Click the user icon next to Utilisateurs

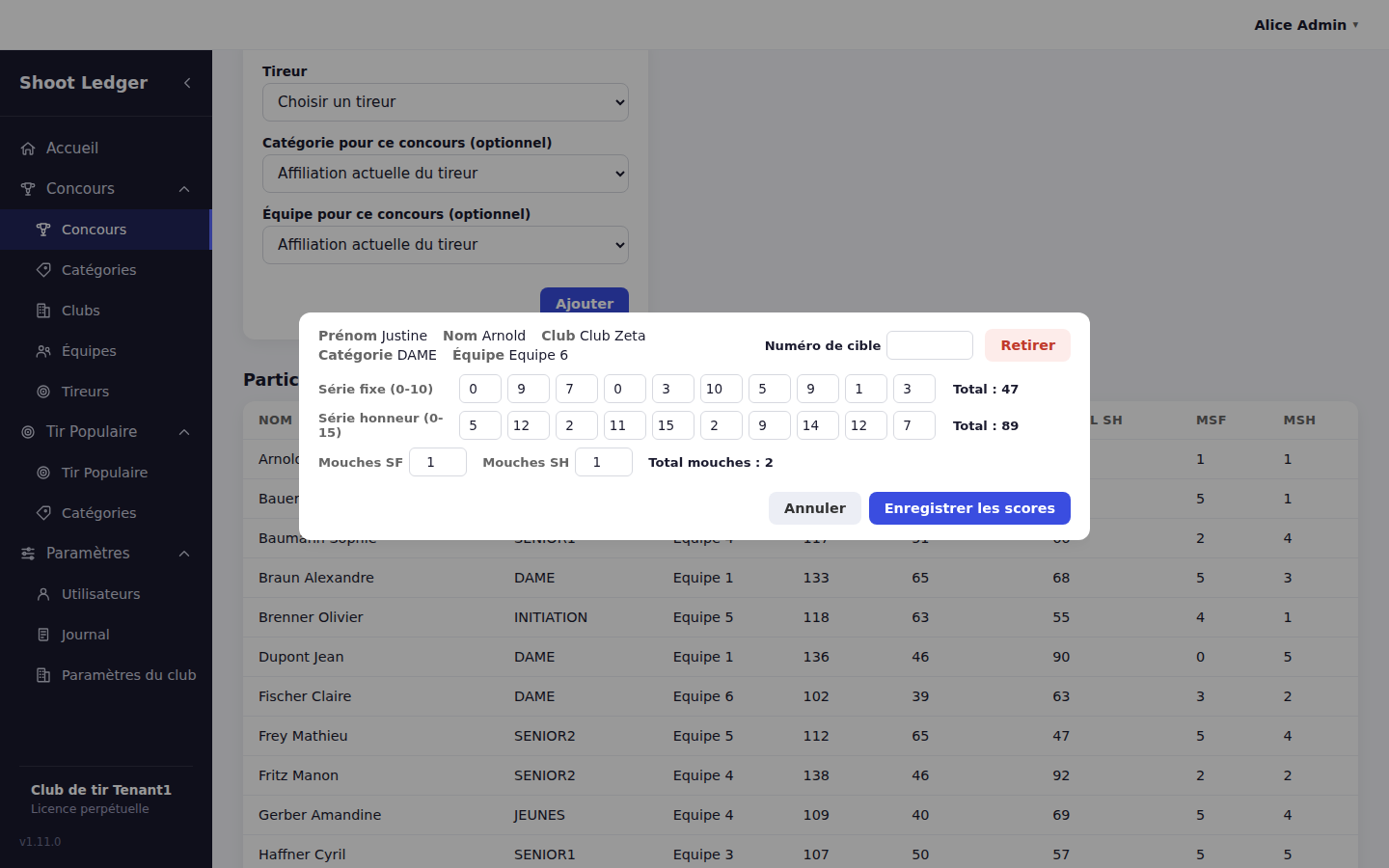pos(43,594)
